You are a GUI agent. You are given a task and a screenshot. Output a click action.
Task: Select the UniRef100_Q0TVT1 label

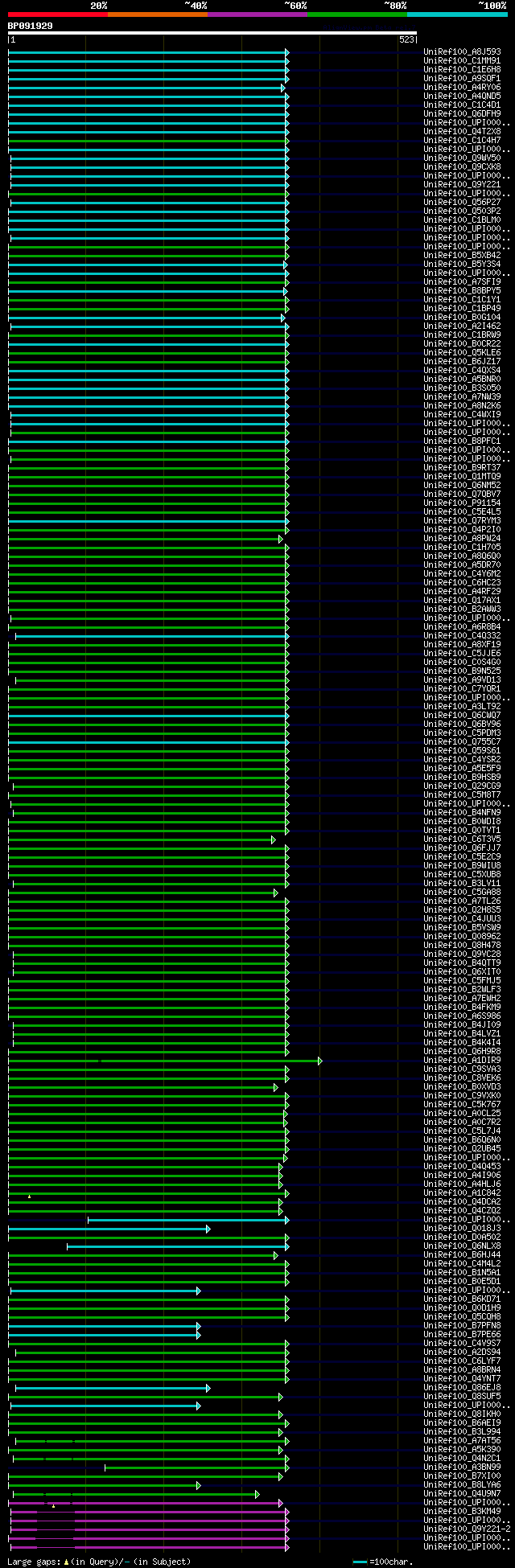click(x=462, y=831)
